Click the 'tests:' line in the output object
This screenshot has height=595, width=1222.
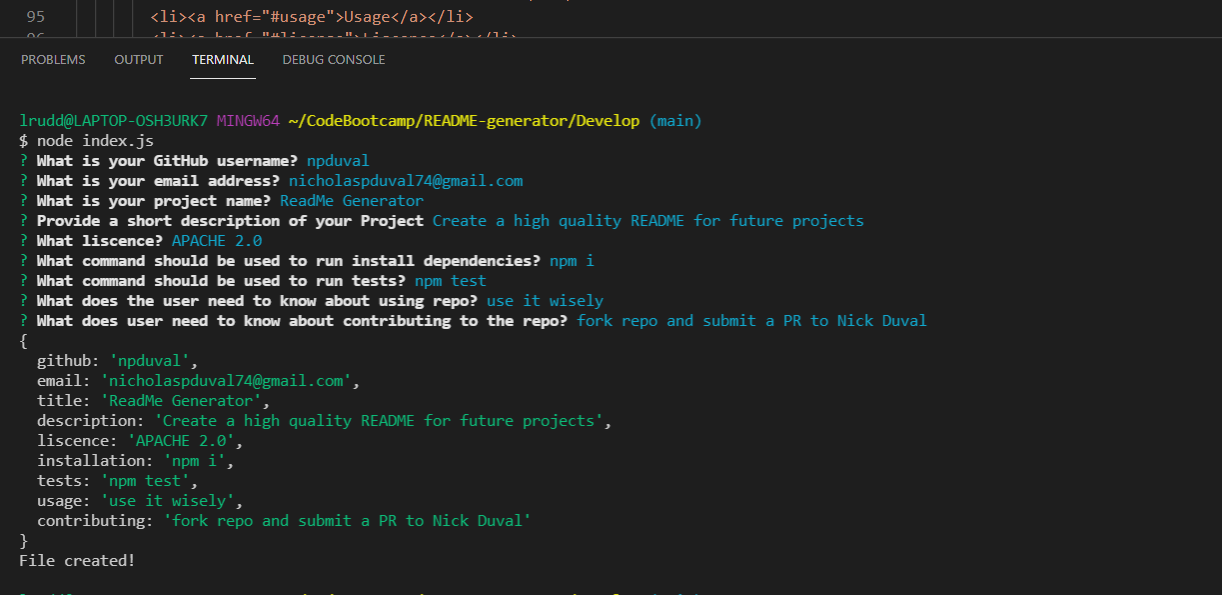coord(117,481)
